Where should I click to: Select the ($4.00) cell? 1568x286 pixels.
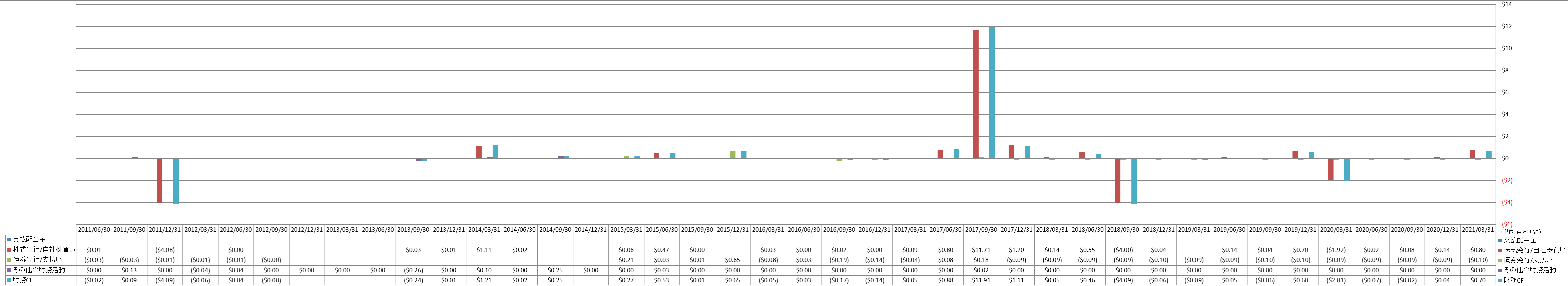pyautogui.click(x=1123, y=250)
